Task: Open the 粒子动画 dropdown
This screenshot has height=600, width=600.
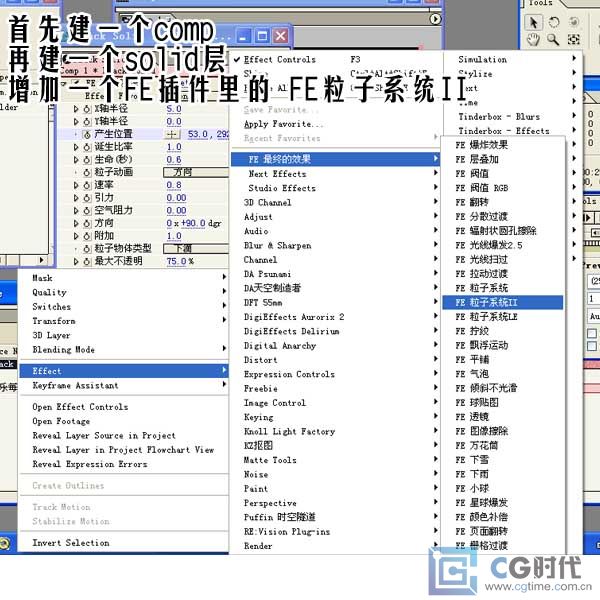Action: (x=196, y=172)
